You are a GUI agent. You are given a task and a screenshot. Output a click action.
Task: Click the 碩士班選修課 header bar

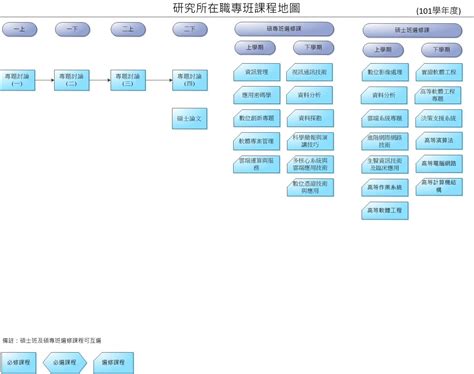point(412,30)
